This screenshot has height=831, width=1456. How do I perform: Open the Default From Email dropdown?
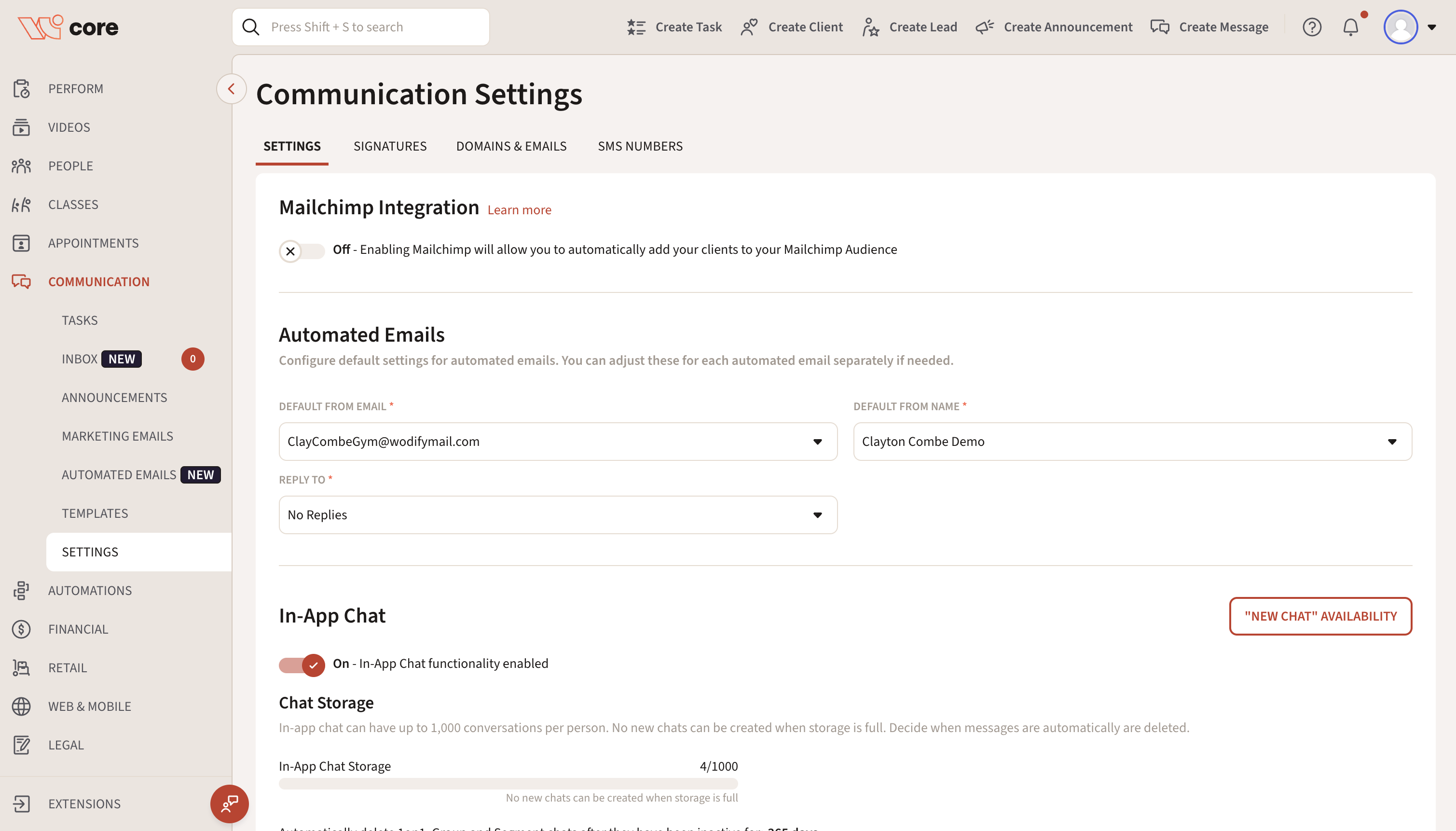point(557,442)
